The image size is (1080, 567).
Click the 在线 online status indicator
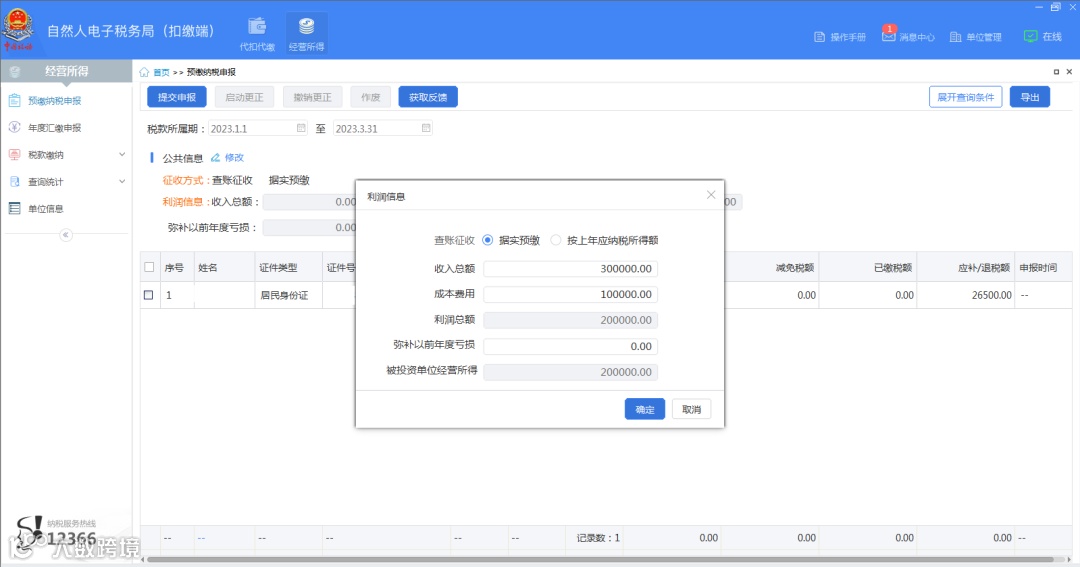click(1043, 37)
